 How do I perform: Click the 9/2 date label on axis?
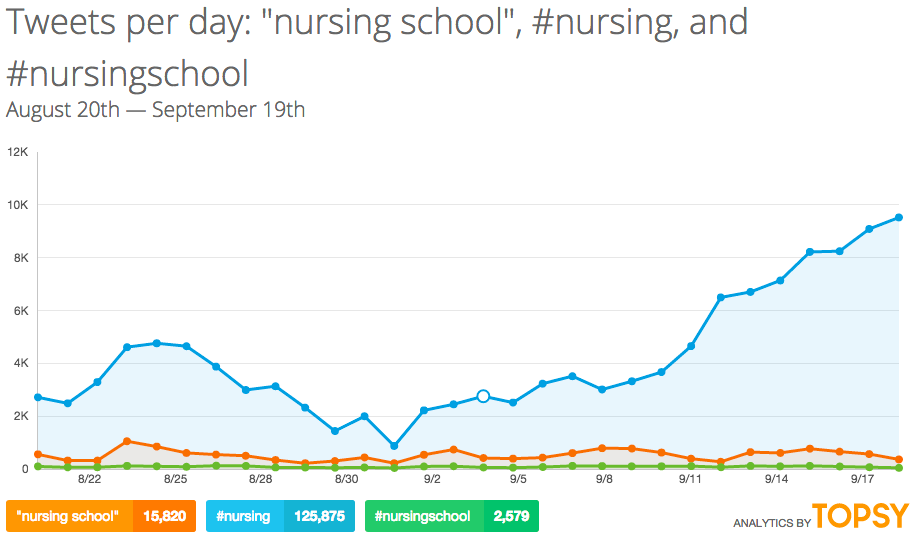point(432,479)
